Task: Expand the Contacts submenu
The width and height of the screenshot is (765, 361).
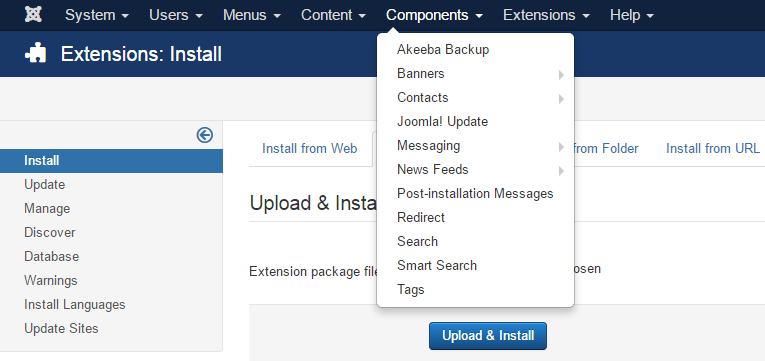Action: point(476,98)
